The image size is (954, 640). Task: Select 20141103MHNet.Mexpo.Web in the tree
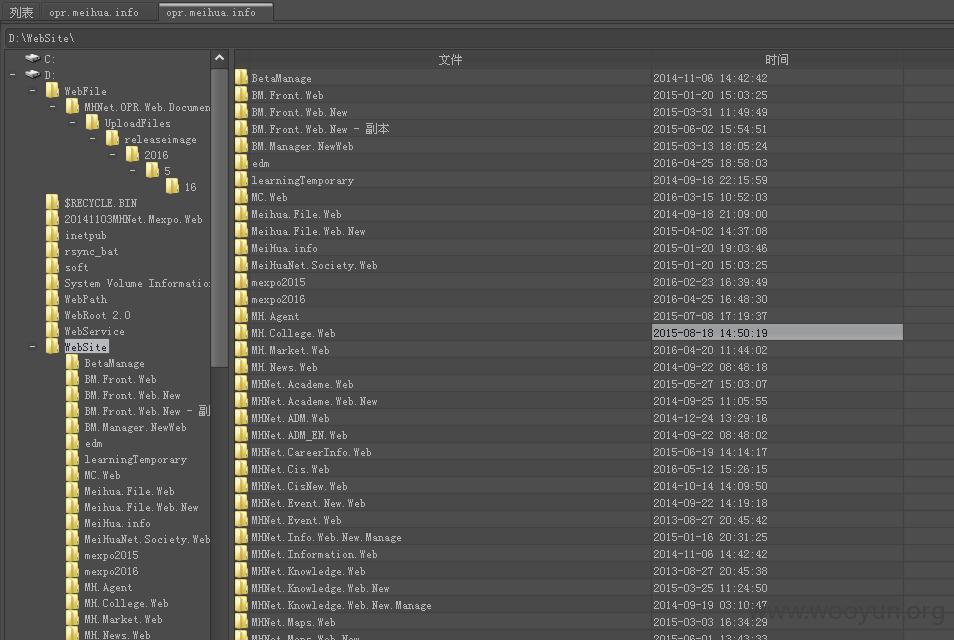click(133, 219)
